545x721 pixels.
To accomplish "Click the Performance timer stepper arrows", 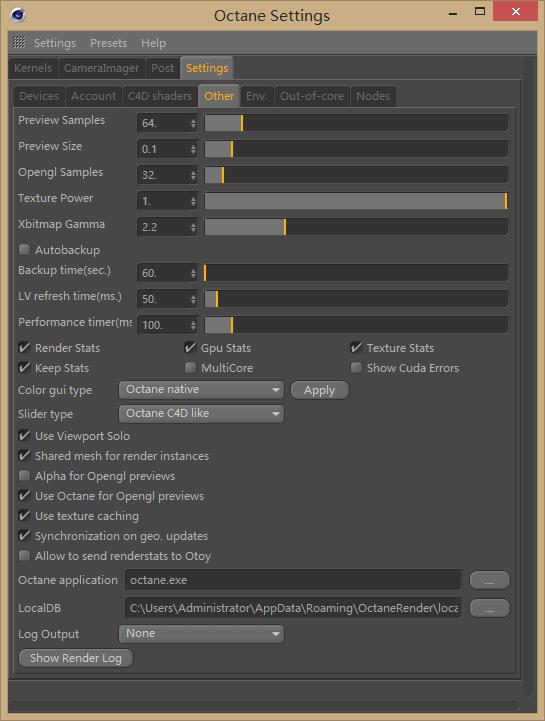I will coord(193,325).
